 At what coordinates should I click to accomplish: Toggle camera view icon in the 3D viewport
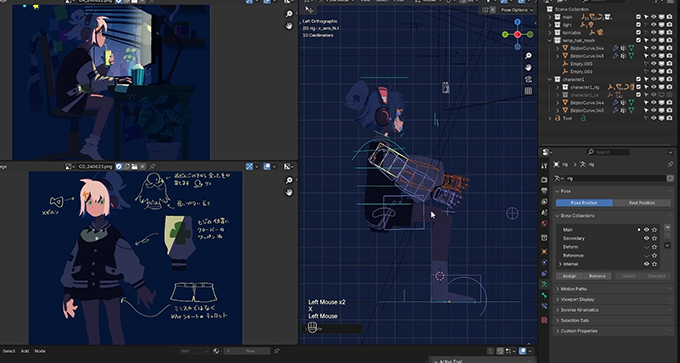pyautogui.click(x=528, y=79)
